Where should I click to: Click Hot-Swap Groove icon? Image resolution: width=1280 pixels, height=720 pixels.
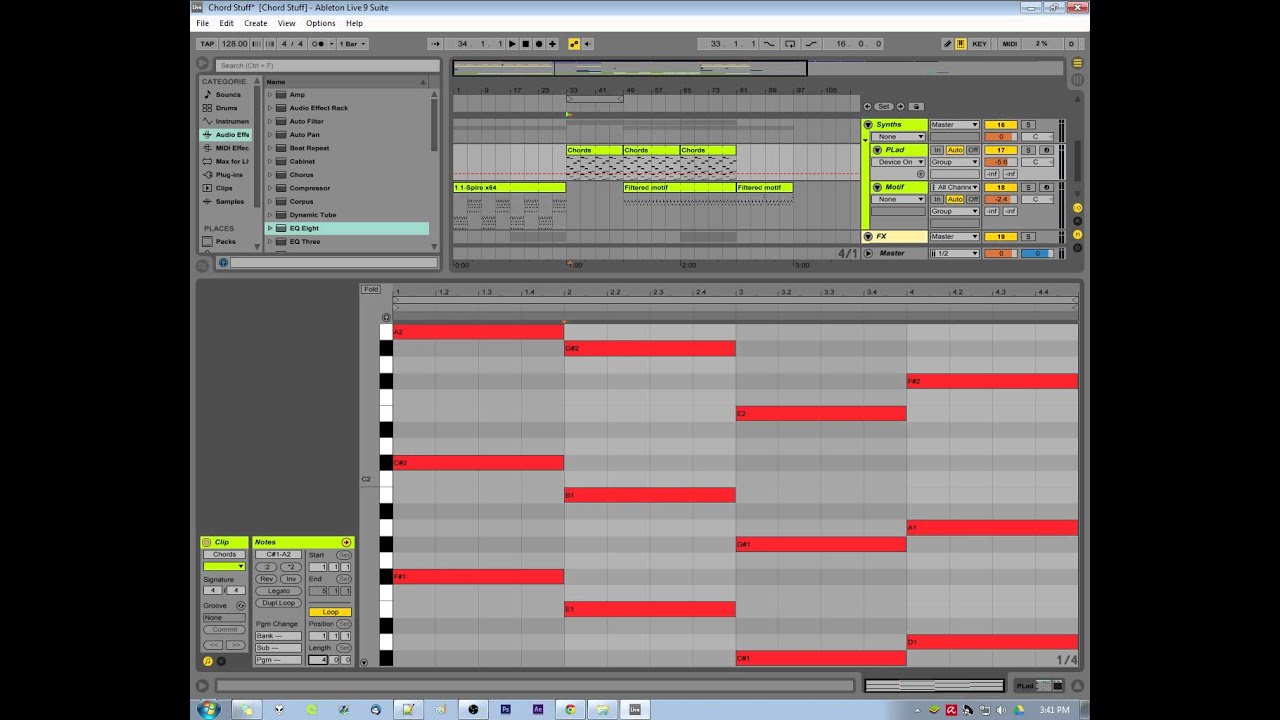tap(240, 606)
